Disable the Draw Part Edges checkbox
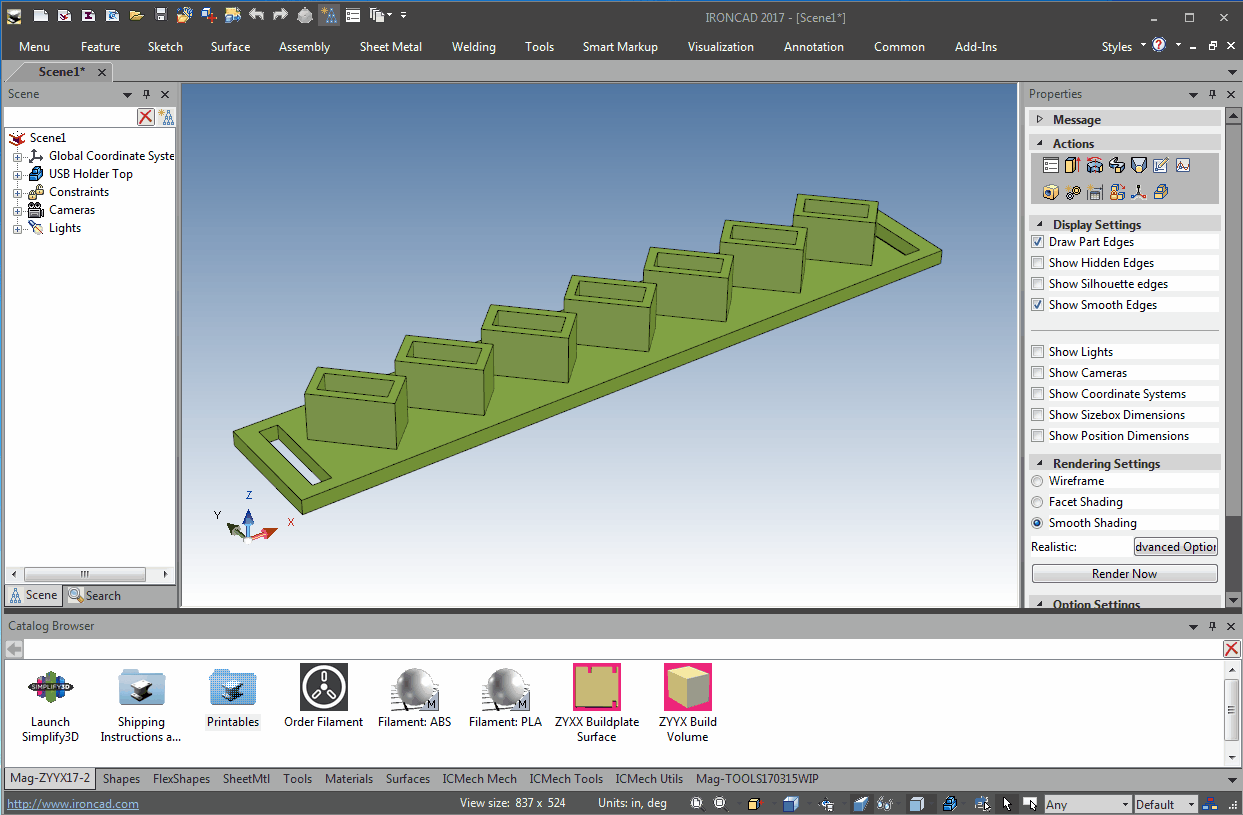 click(x=1038, y=242)
